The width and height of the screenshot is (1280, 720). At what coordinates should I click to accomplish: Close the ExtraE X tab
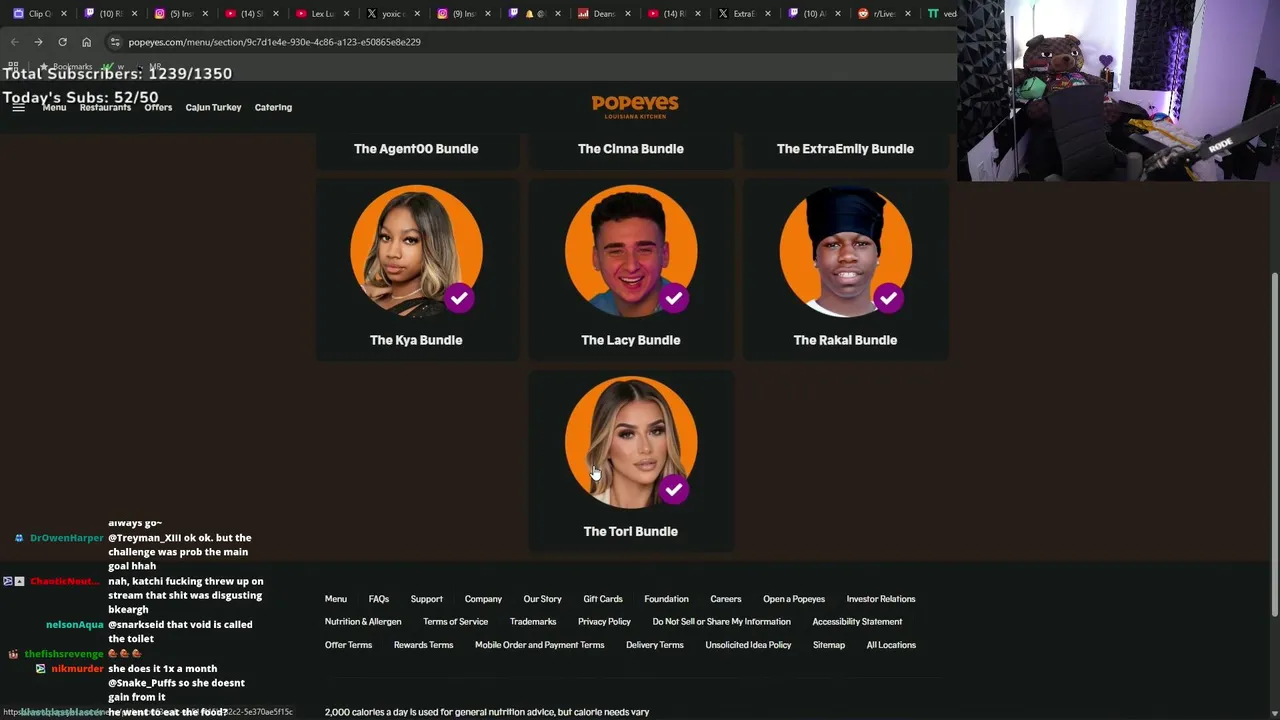[x=768, y=14]
